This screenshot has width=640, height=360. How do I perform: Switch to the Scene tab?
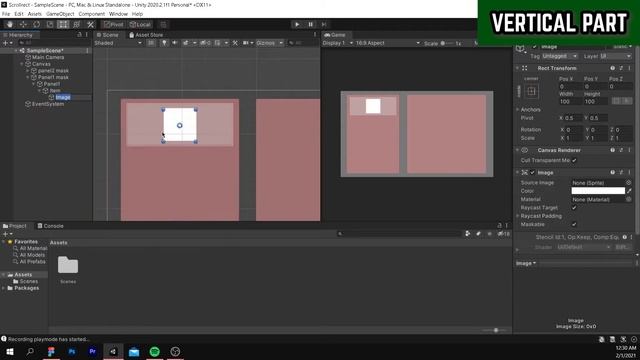[108, 35]
